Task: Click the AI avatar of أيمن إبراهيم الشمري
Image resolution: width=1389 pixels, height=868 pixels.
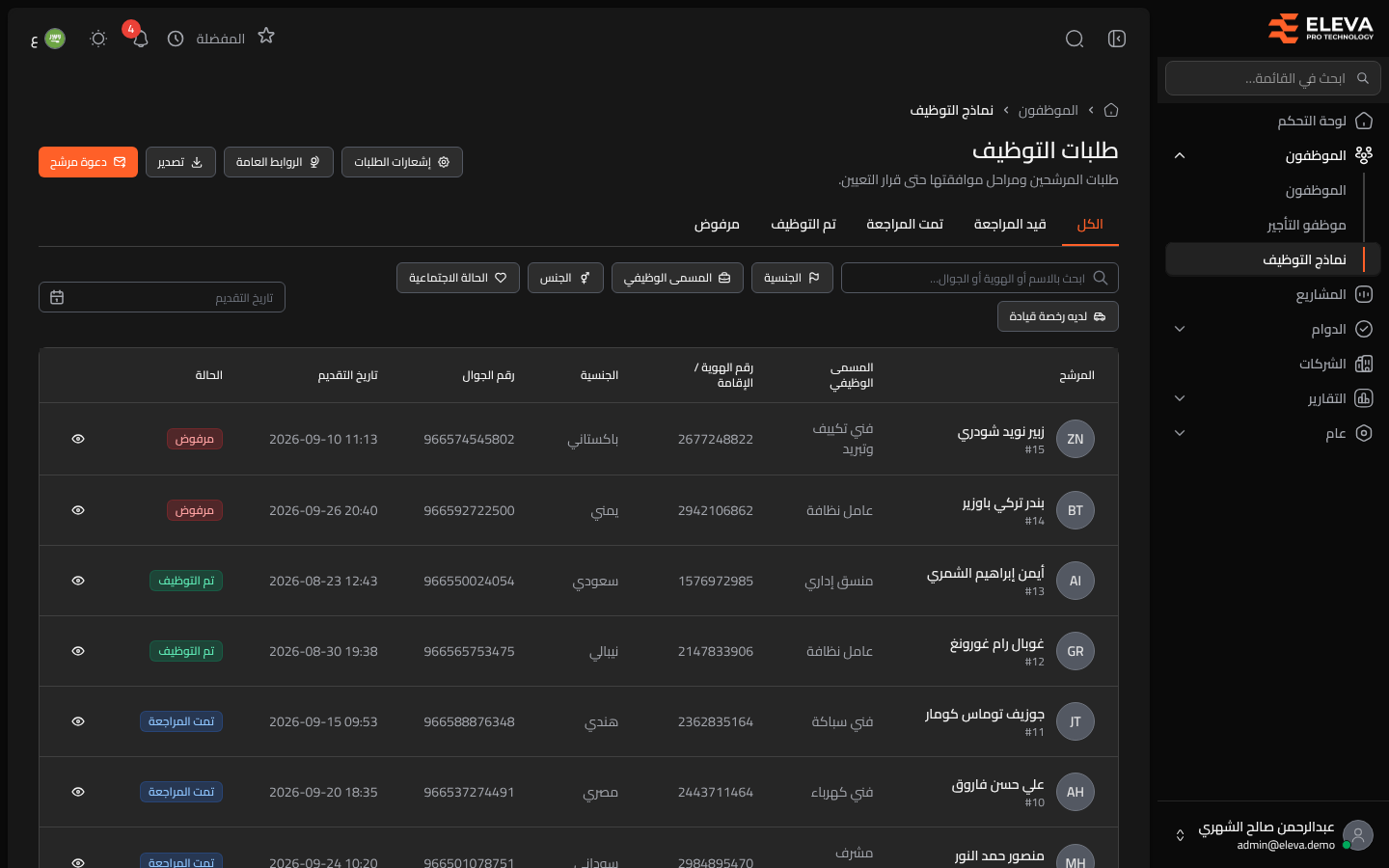Action: point(1076,581)
